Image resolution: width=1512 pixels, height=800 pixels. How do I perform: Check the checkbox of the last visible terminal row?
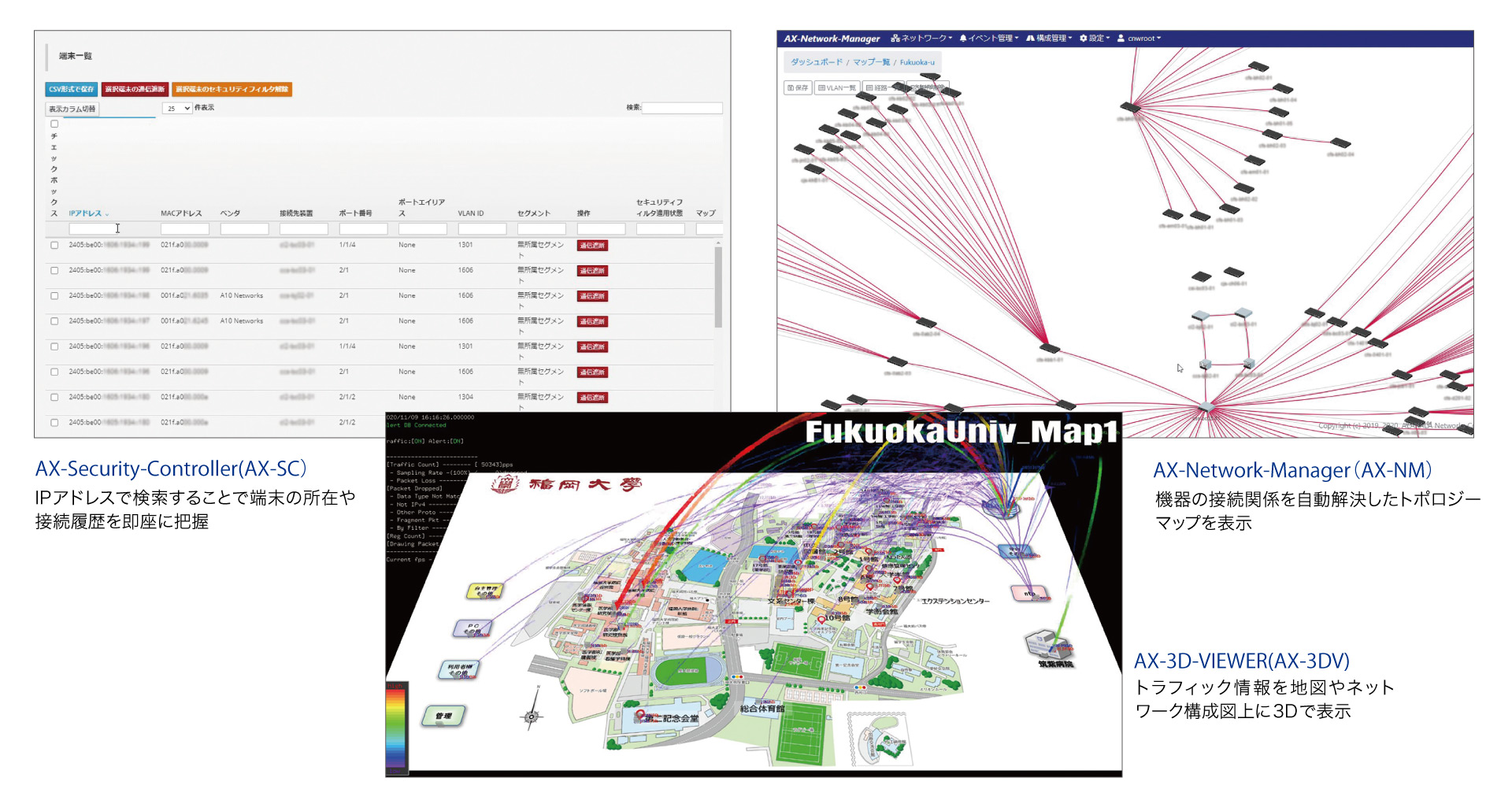tap(54, 423)
